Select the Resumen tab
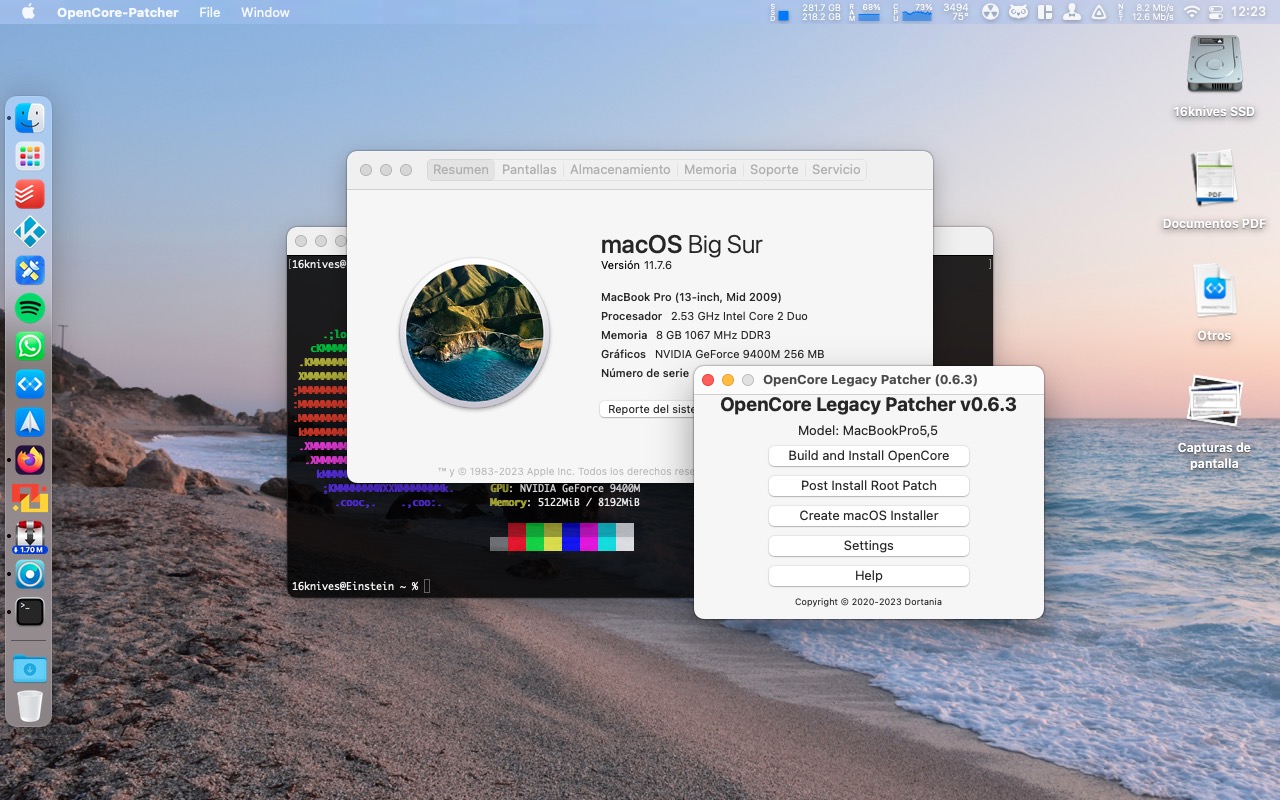The width and height of the screenshot is (1280, 800). pyautogui.click(x=461, y=170)
